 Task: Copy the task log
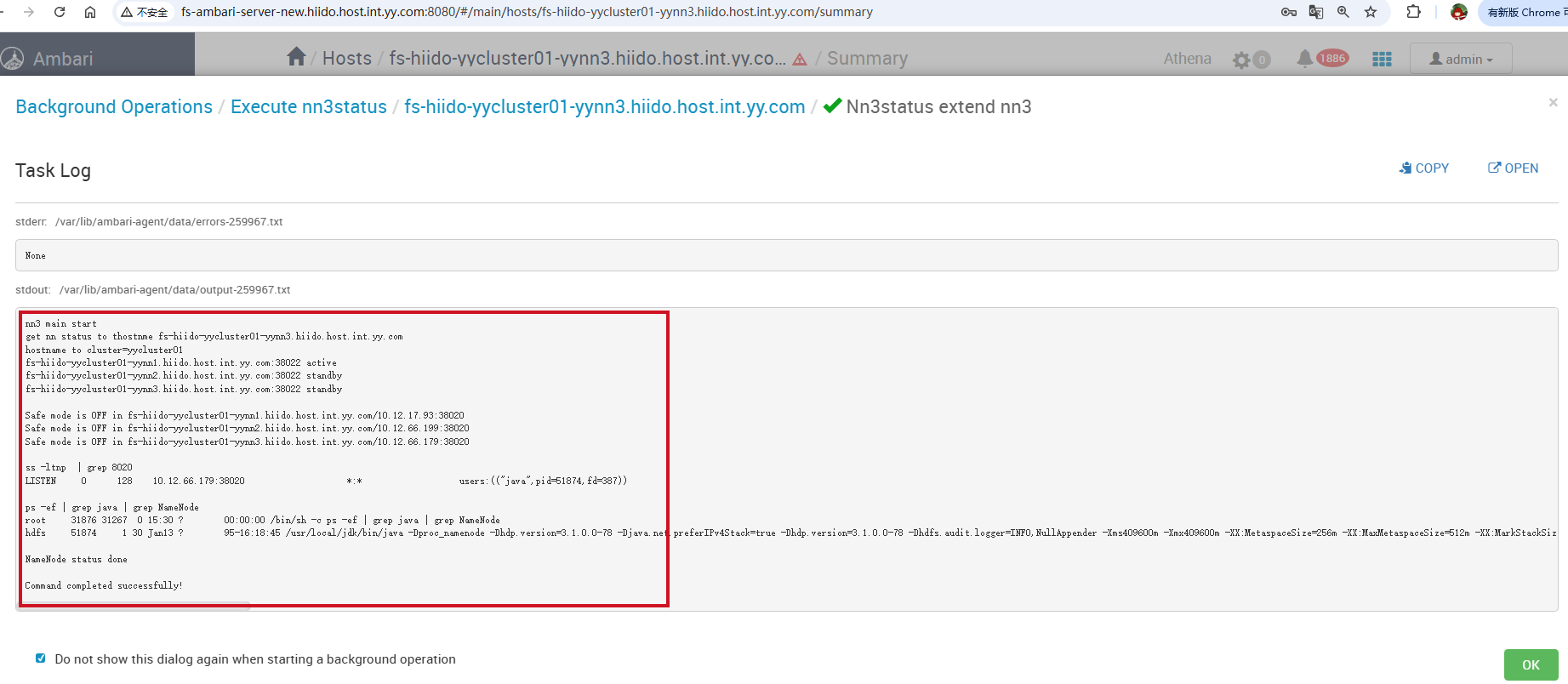pyautogui.click(x=1424, y=168)
